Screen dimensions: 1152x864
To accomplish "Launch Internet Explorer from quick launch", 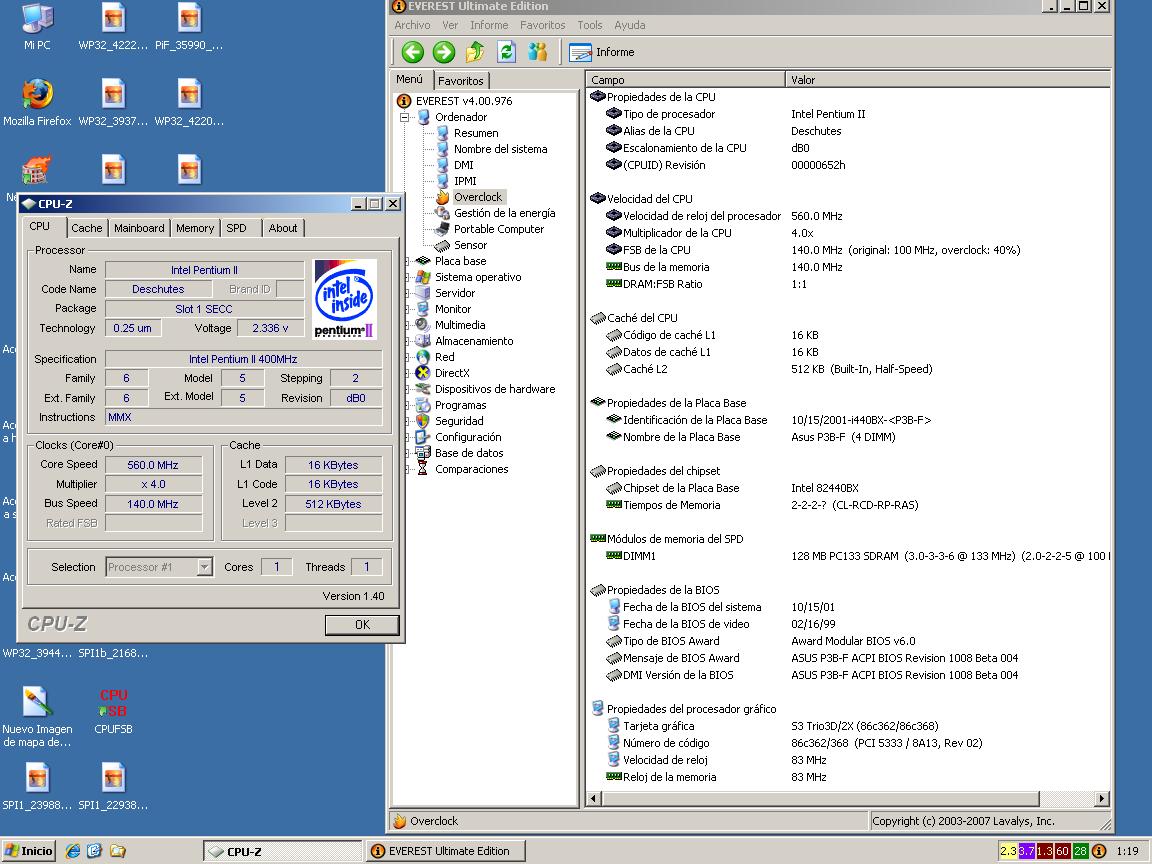I will (x=73, y=851).
